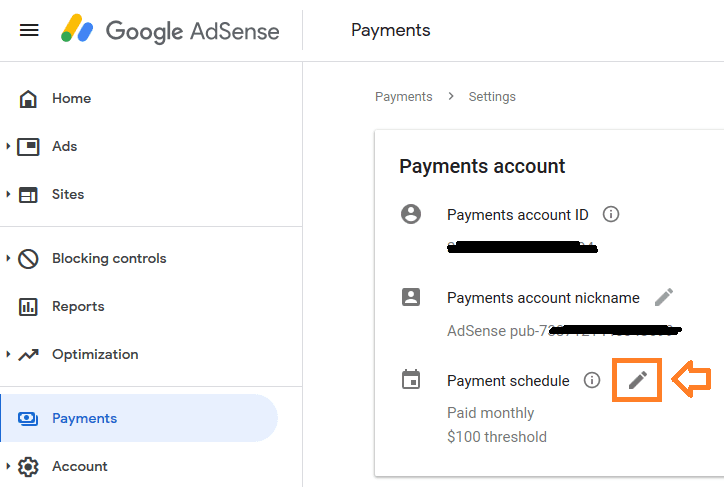Click the Payments account nickname label
The width and height of the screenshot is (724, 487).
click(x=543, y=298)
